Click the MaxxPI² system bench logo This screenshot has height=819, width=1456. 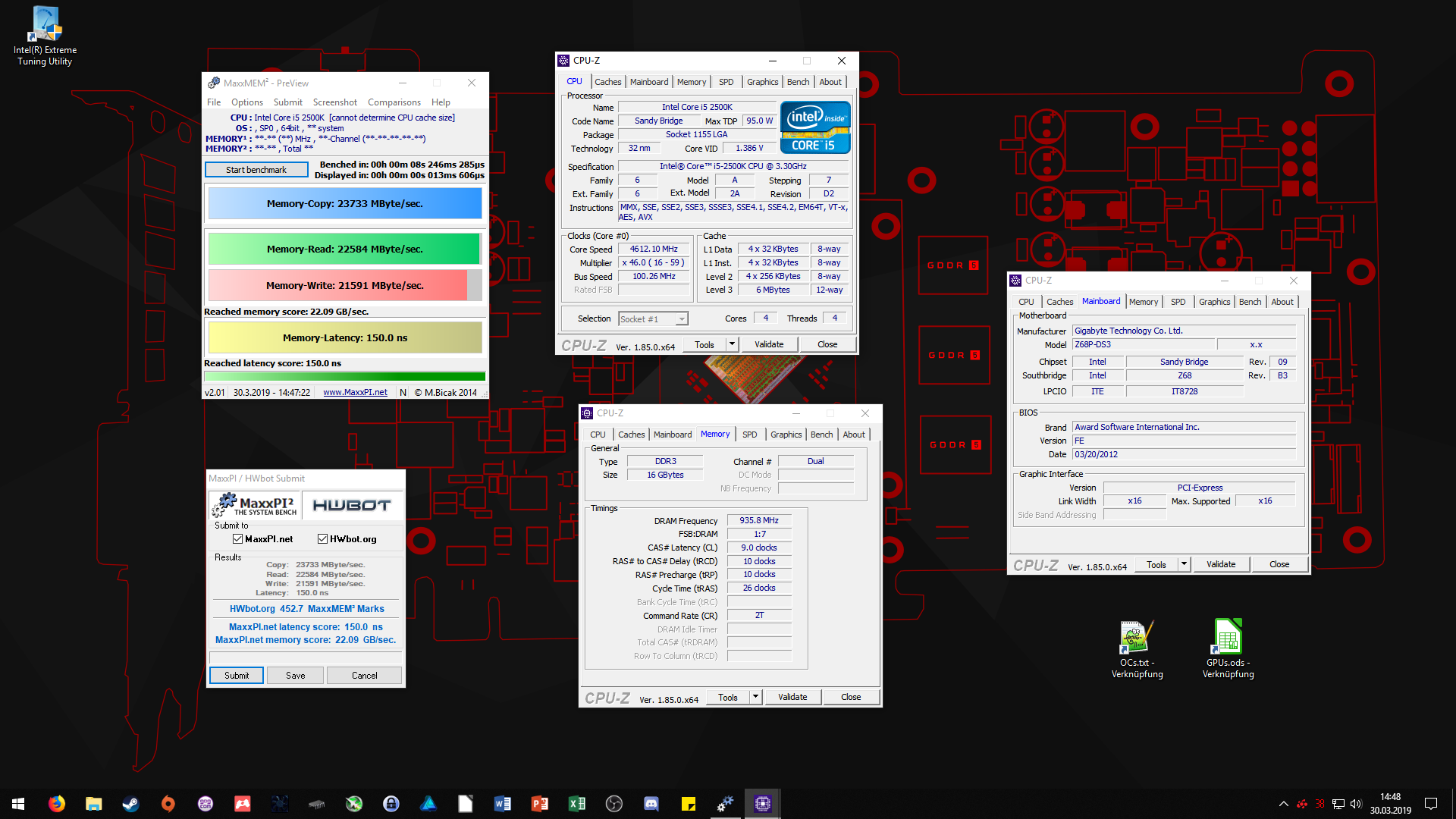(x=255, y=505)
